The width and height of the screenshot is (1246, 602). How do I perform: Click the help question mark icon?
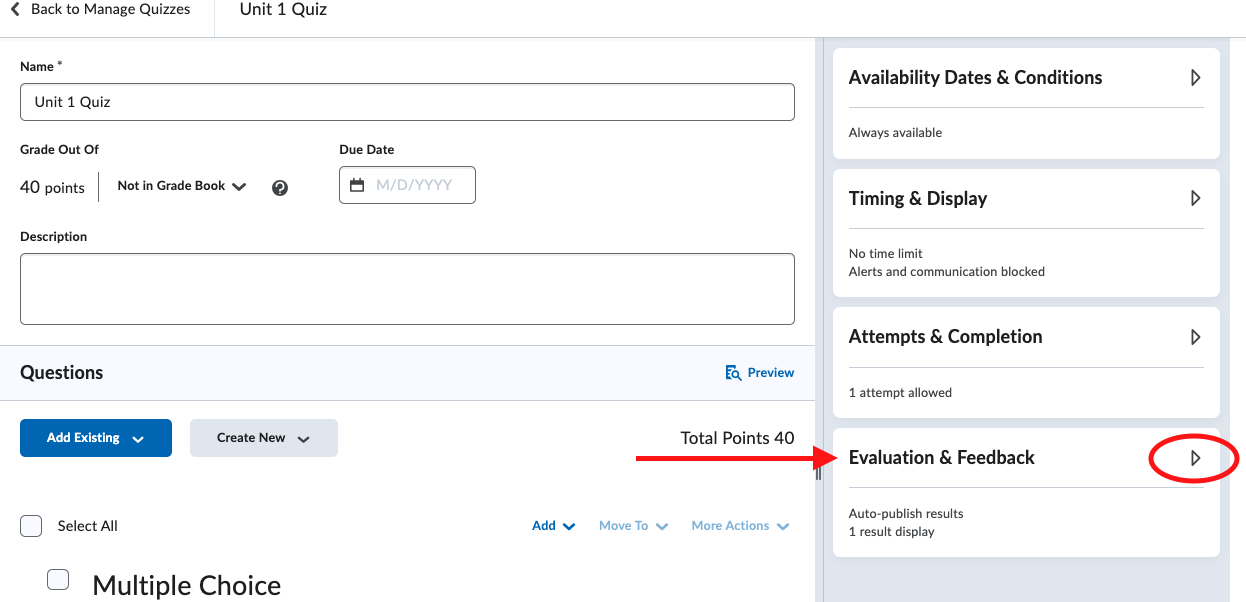pyautogui.click(x=280, y=187)
